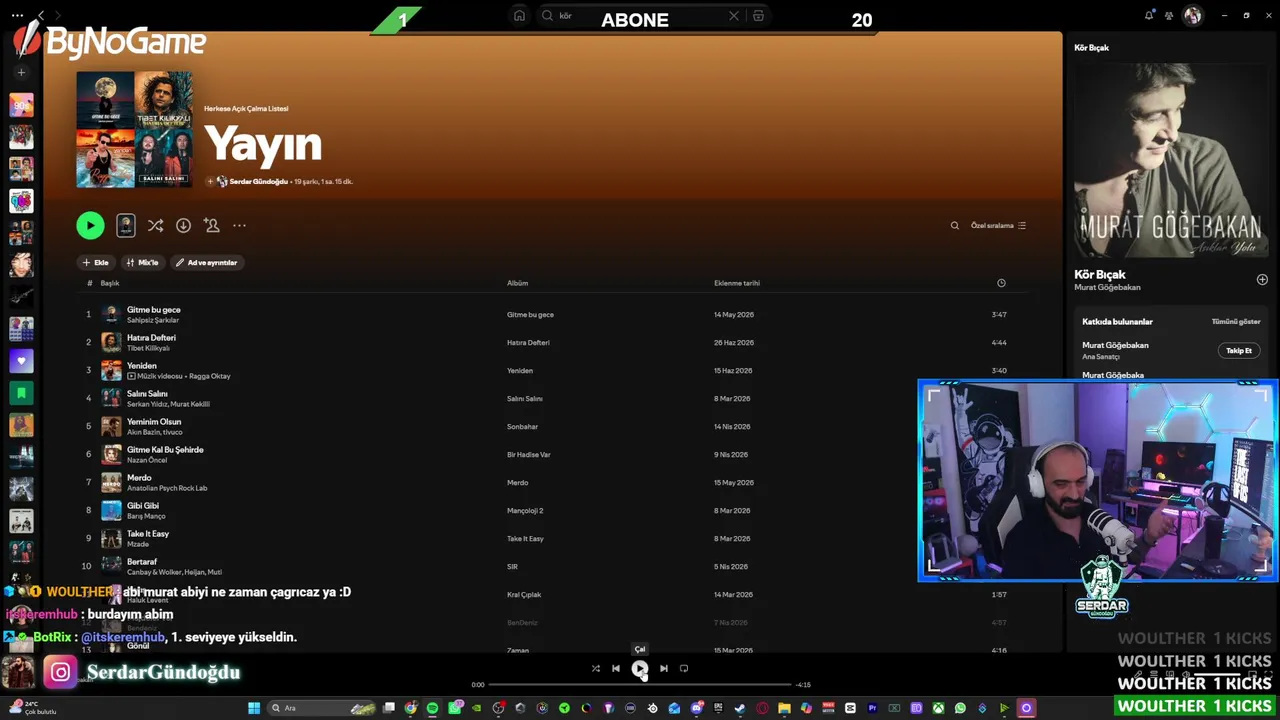This screenshot has width=1280, height=720.
Task: Open the album Mançoloji 2
Action: [x=525, y=511]
